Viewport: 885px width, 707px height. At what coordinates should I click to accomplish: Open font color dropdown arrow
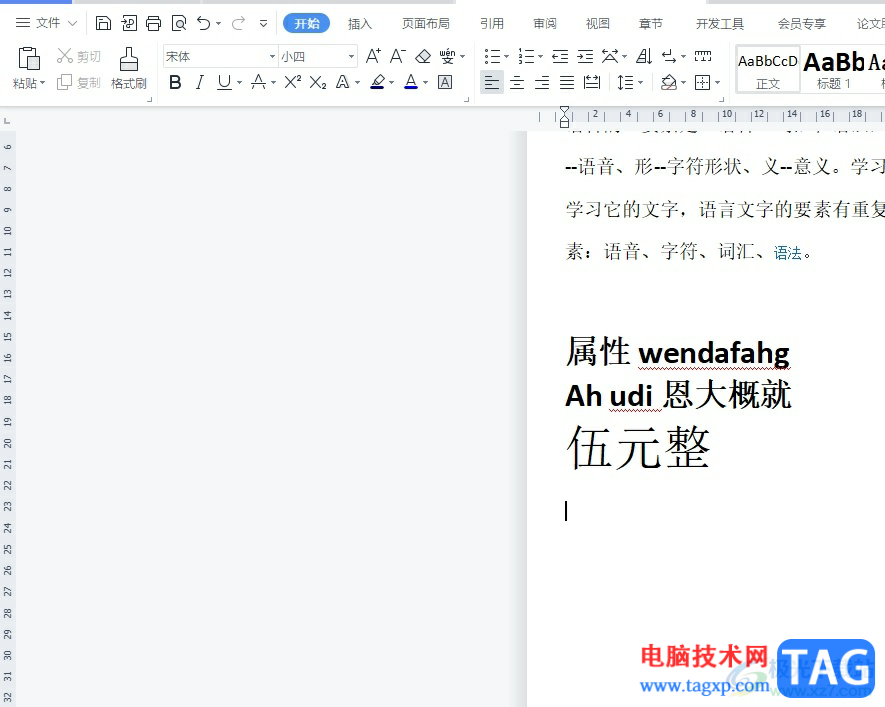click(x=426, y=83)
